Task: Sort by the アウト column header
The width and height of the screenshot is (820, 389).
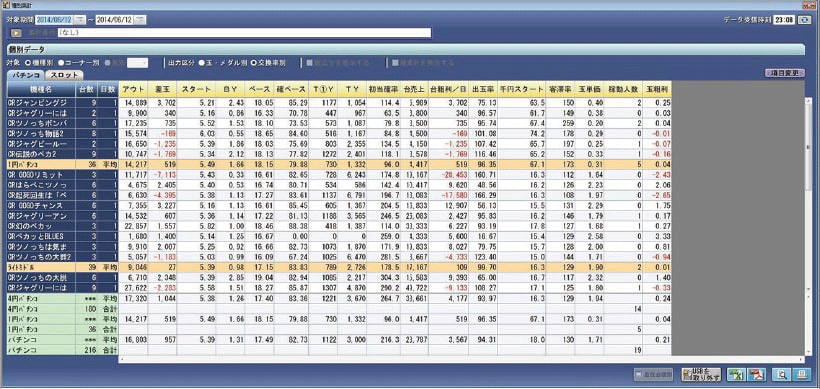Action: click(x=133, y=89)
